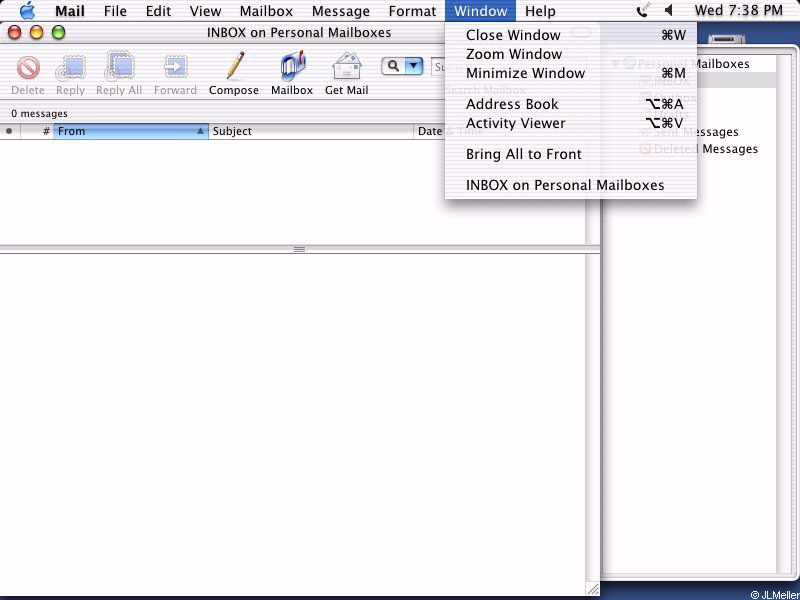The height and width of the screenshot is (600, 800).
Task: Click the 0 messages status text
Action: [x=39, y=113]
